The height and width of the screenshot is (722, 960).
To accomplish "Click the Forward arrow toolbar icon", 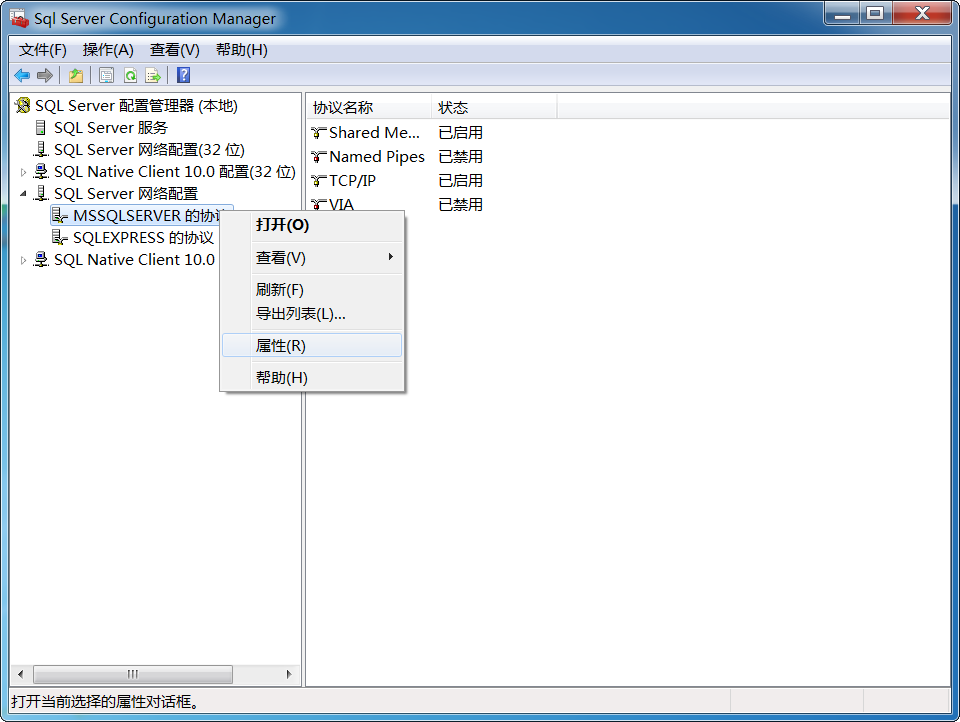I will (45, 75).
